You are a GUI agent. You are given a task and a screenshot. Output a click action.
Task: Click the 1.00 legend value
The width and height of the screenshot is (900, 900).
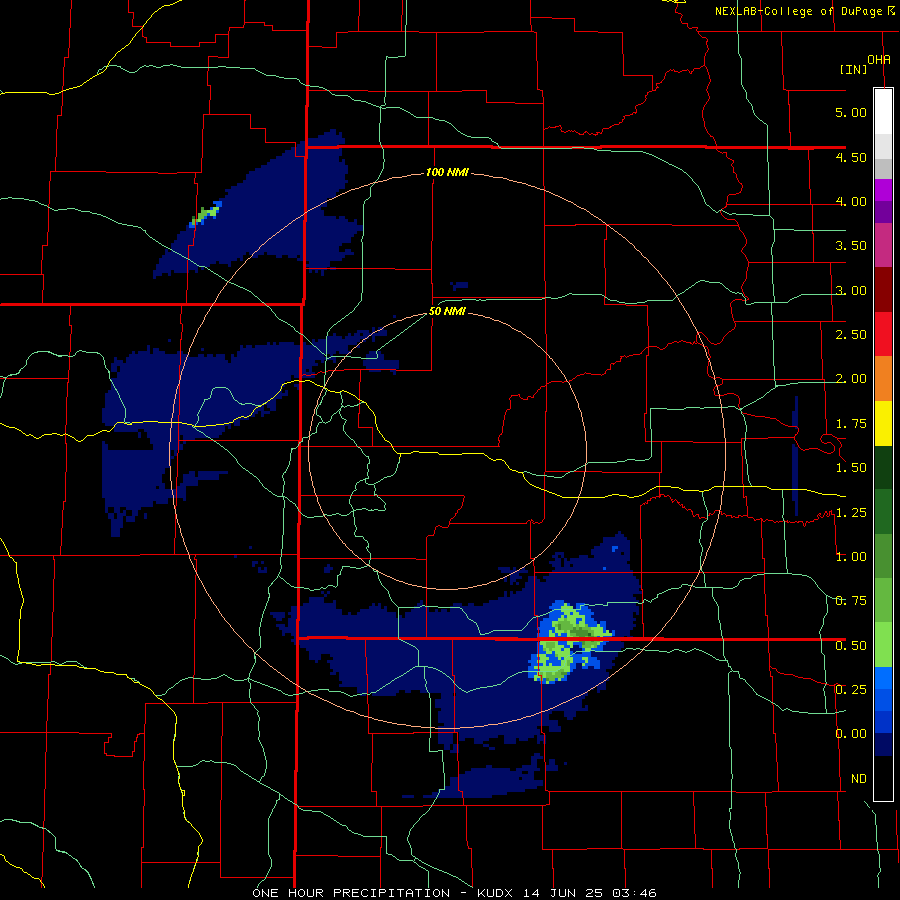click(x=851, y=556)
